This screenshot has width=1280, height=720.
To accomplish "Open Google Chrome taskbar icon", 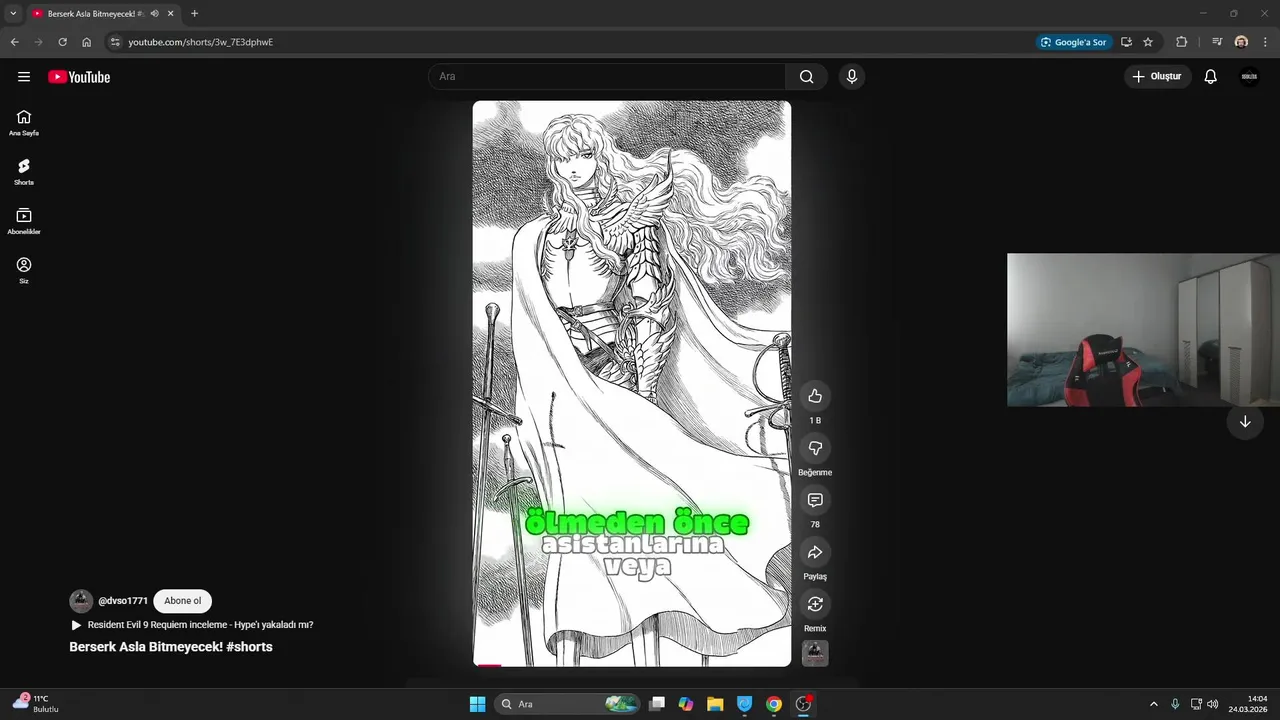I will [773, 704].
